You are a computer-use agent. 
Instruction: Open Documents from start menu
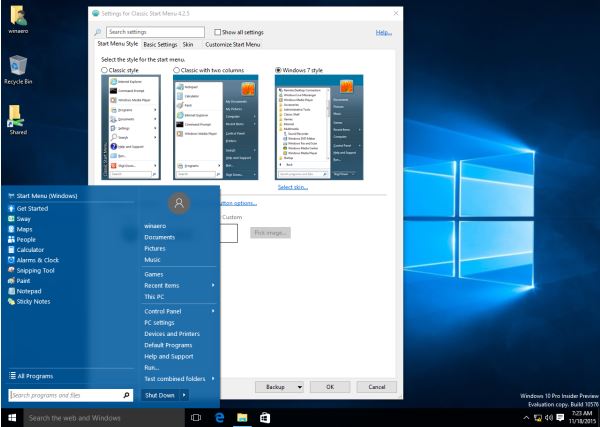[160, 237]
